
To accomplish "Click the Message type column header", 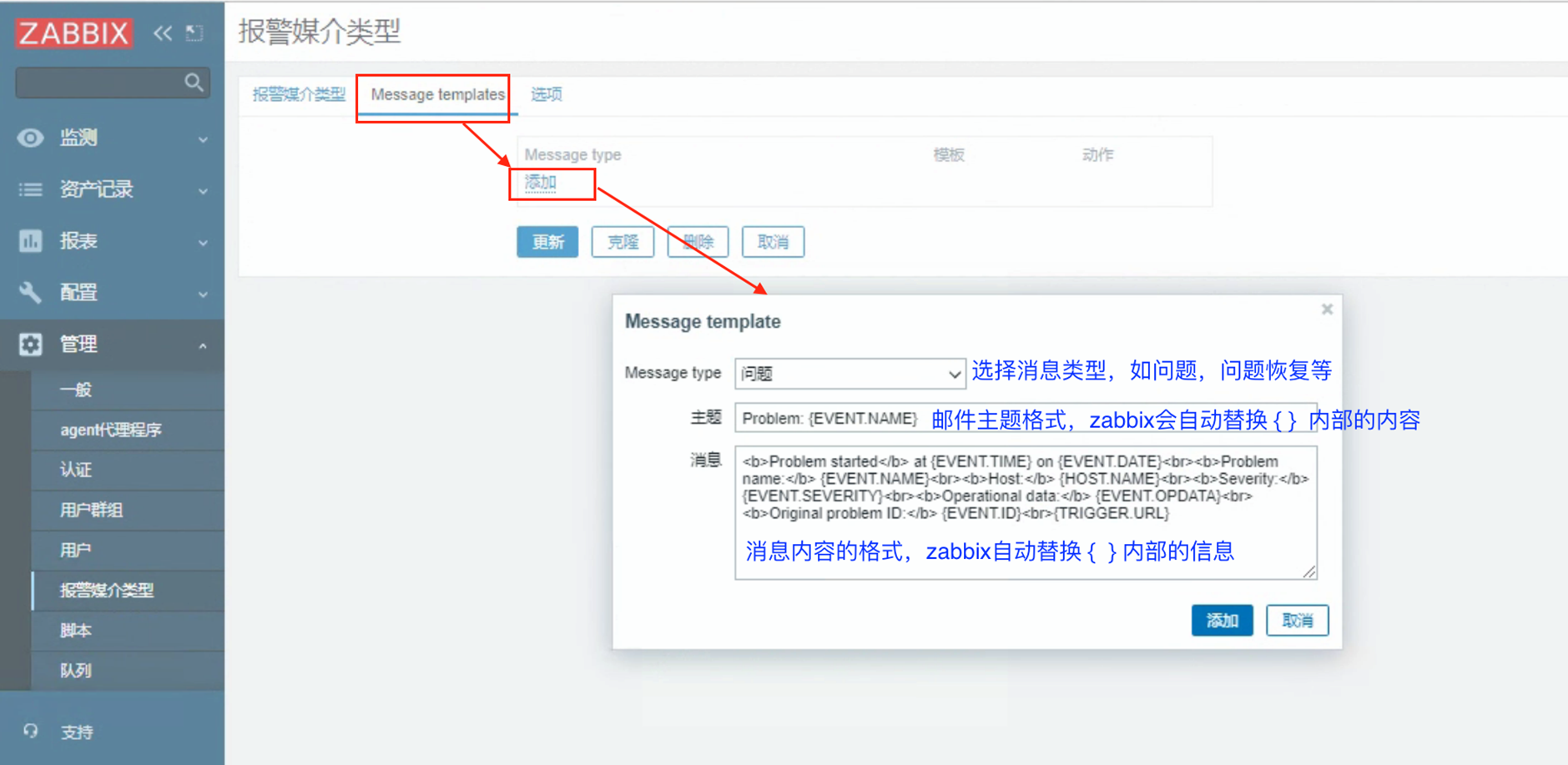I will pos(572,154).
